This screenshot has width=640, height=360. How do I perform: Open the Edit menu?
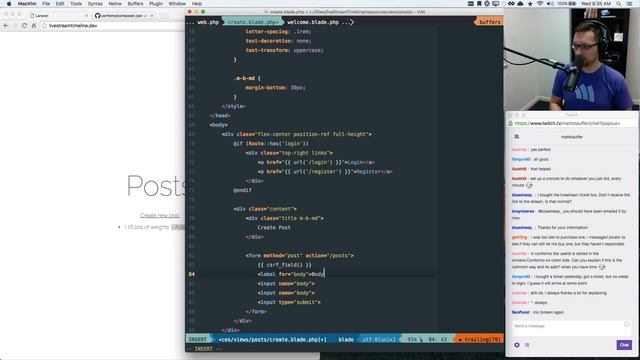tap(60, 4)
